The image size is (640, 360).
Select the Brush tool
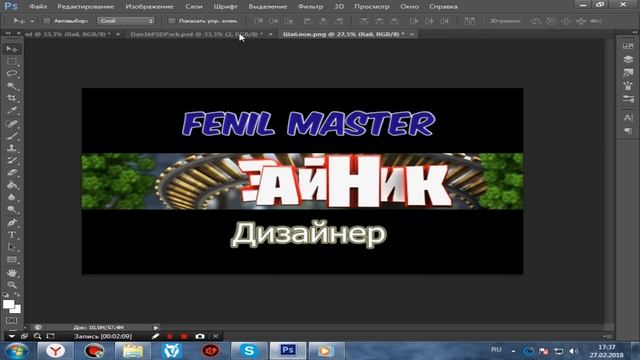[12, 136]
